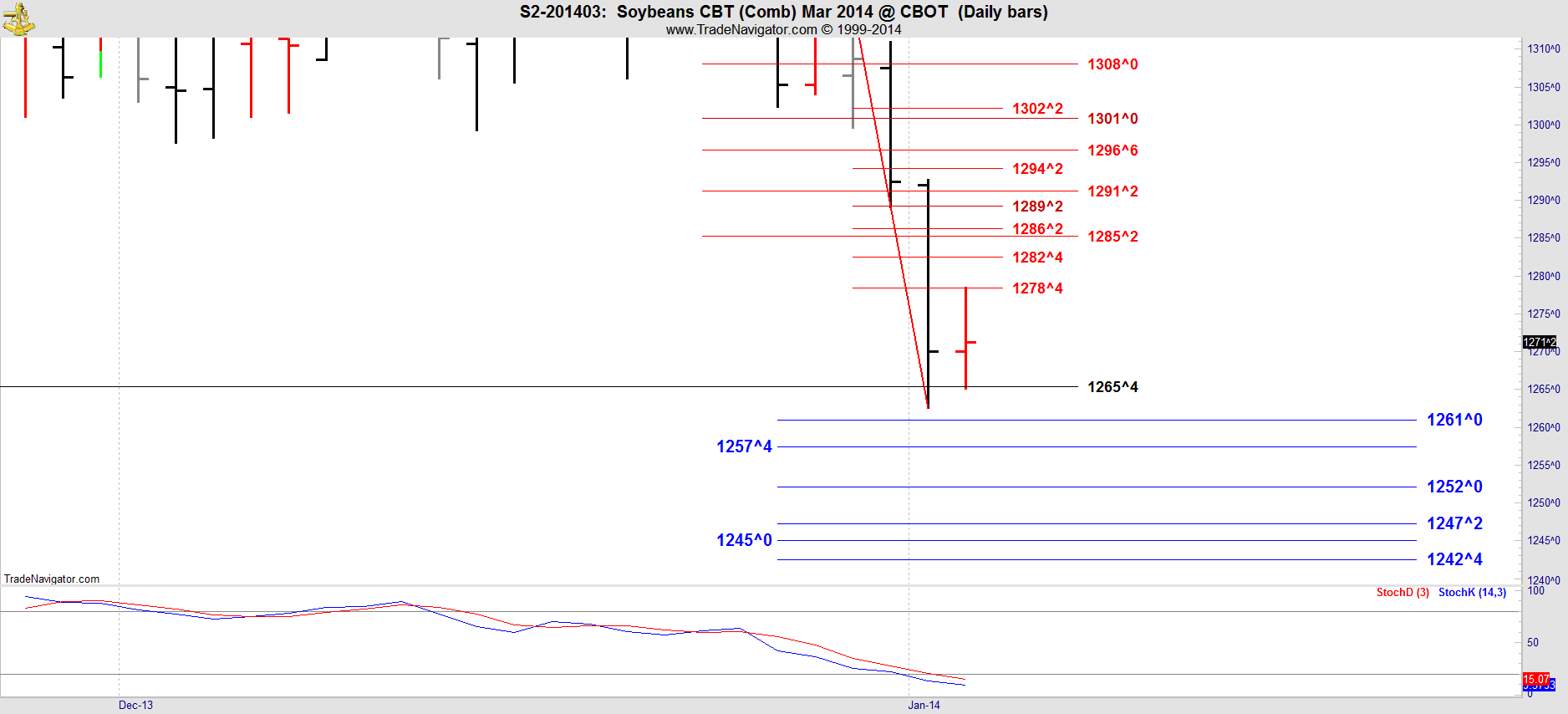
Task: Click the red 15.07 stochastic value tag
Action: pos(1535,679)
